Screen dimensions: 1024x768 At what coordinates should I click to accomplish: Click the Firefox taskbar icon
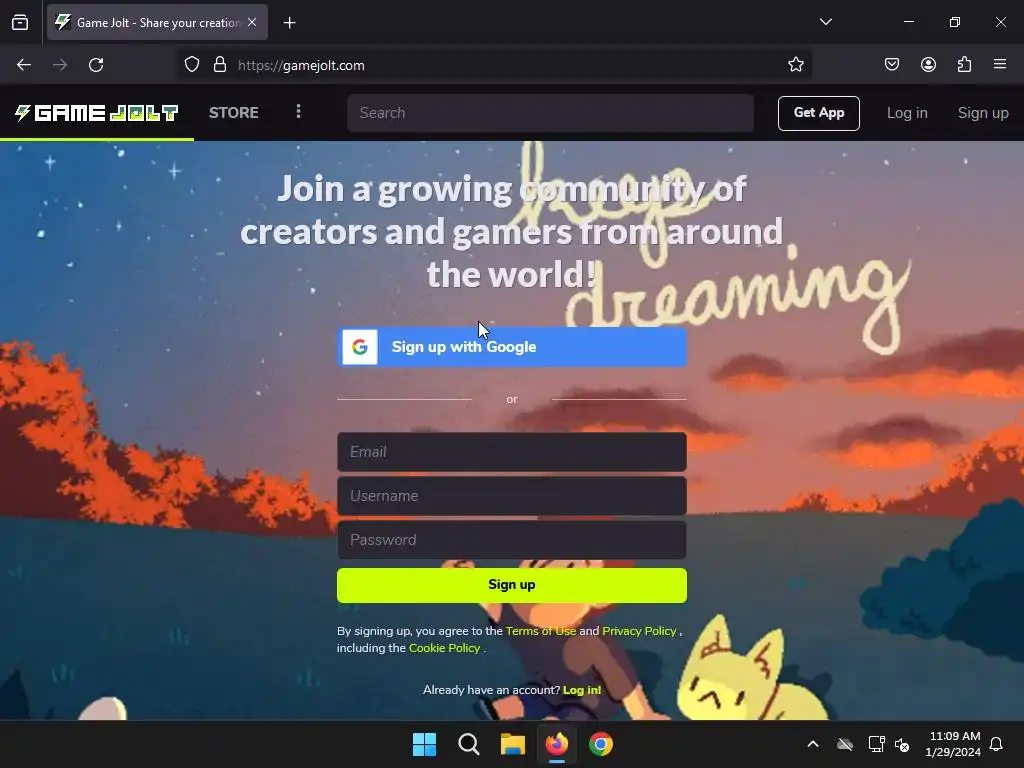(556, 744)
